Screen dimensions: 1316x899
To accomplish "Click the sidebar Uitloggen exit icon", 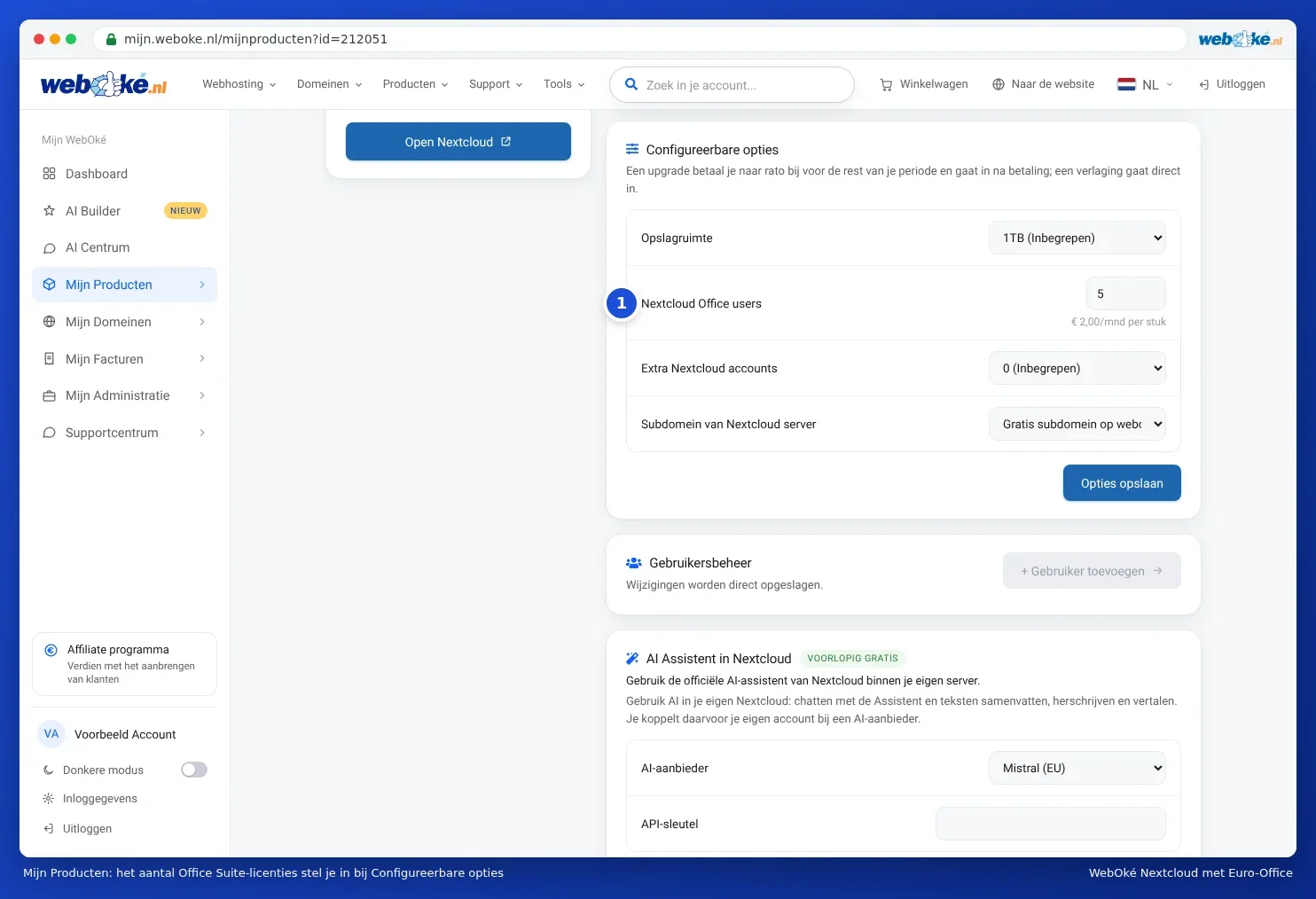I will pos(49,829).
